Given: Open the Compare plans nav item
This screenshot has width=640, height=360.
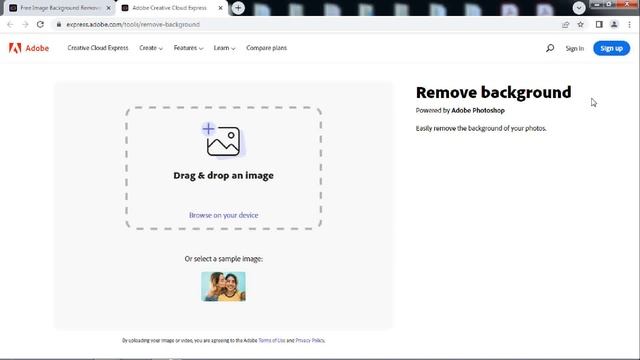Looking at the screenshot, I should coord(266,48).
